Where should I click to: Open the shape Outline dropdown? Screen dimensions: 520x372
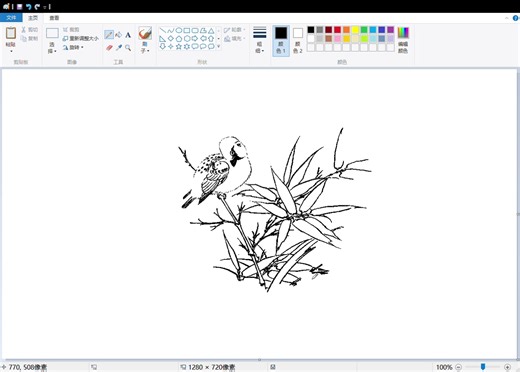[x=234, y=30]
